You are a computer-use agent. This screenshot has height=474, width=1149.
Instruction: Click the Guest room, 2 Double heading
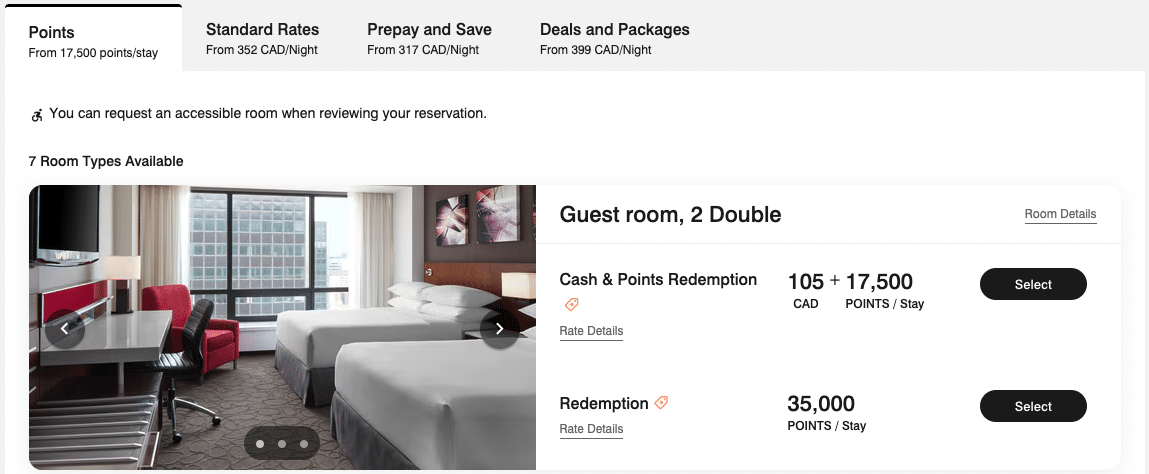click(670, 214)
